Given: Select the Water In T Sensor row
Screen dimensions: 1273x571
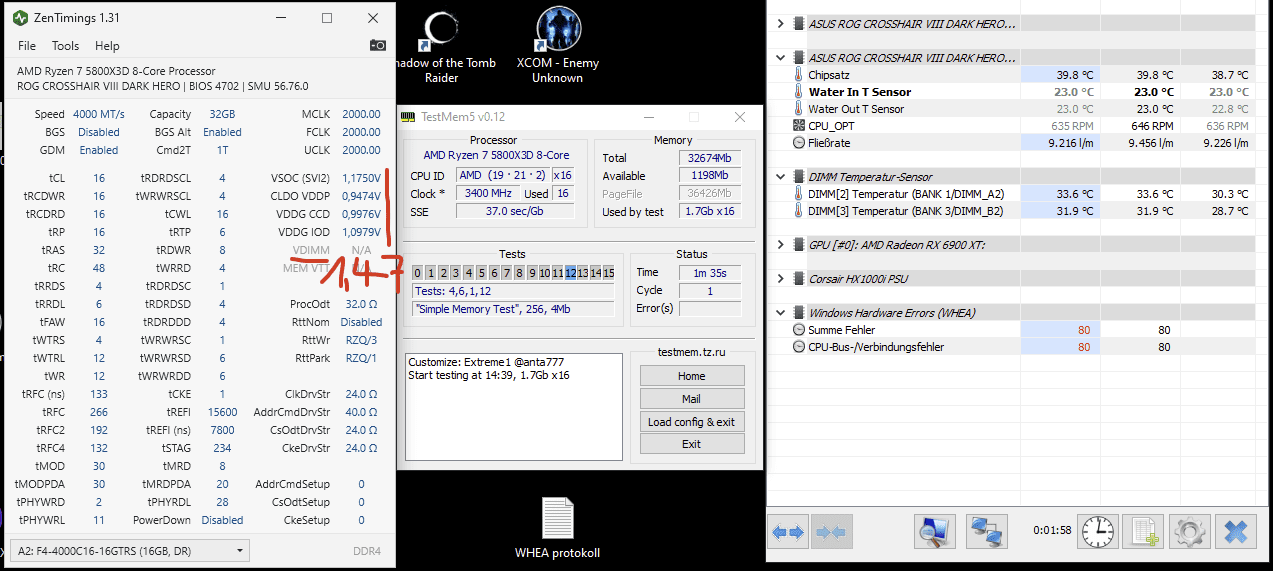Looking at the screenshot, I should click(x=1020, y=92).
